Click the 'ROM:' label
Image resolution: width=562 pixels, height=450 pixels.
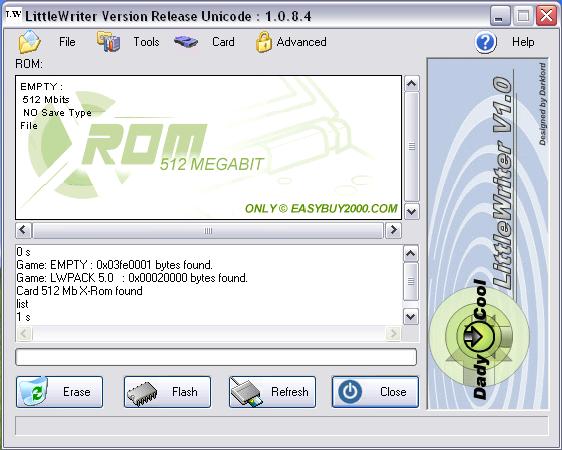click(x=29, y=64)
